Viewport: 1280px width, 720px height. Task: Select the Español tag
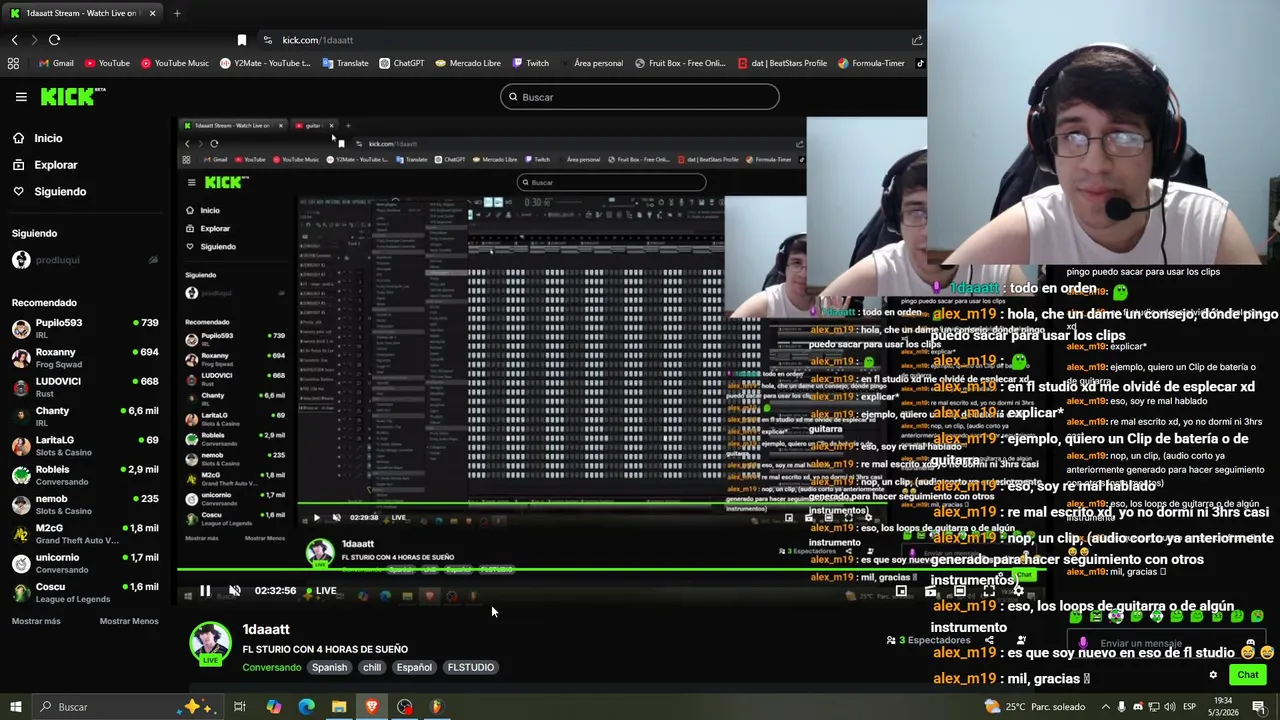(414, 667)
